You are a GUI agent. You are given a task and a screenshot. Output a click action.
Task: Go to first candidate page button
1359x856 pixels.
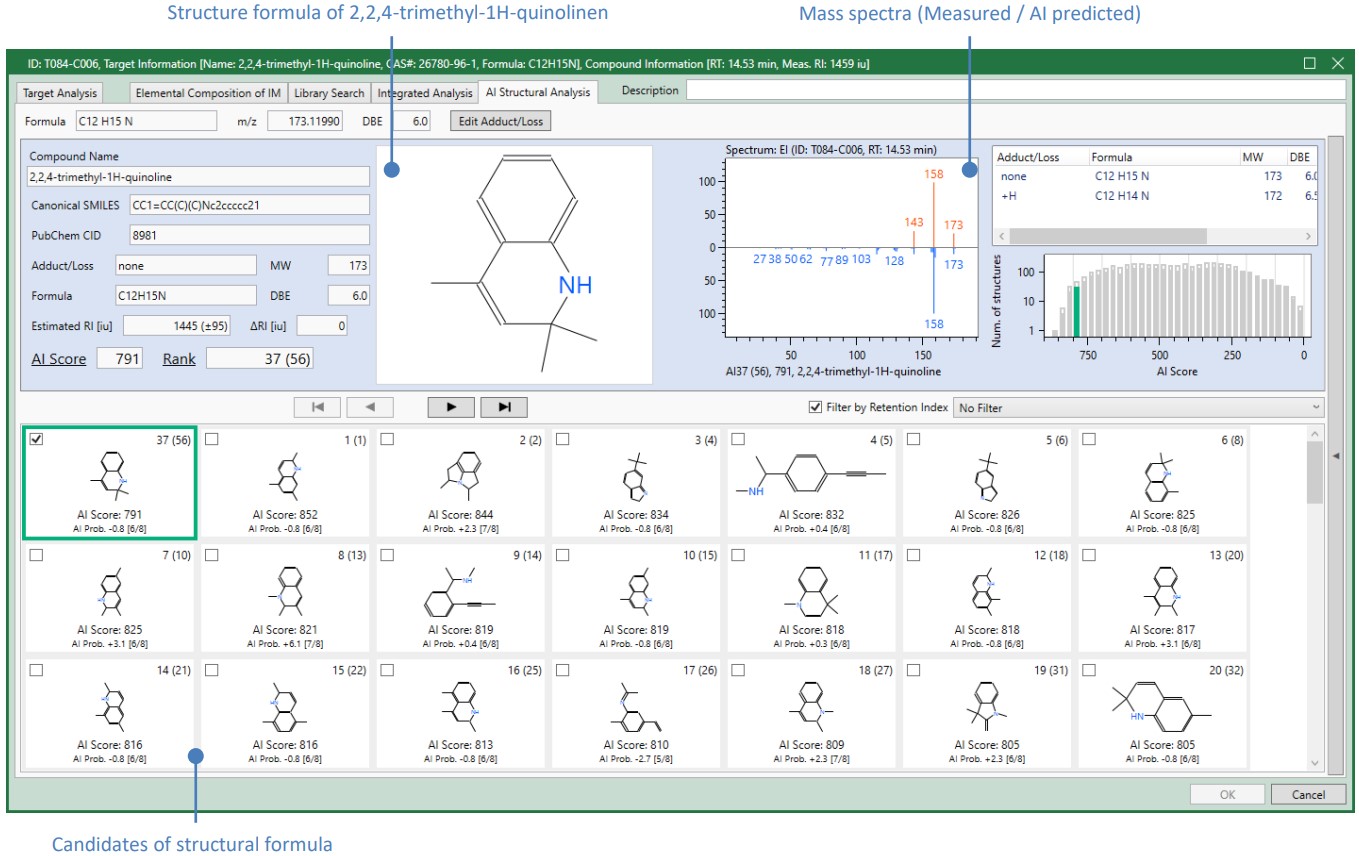pos(318,407)
